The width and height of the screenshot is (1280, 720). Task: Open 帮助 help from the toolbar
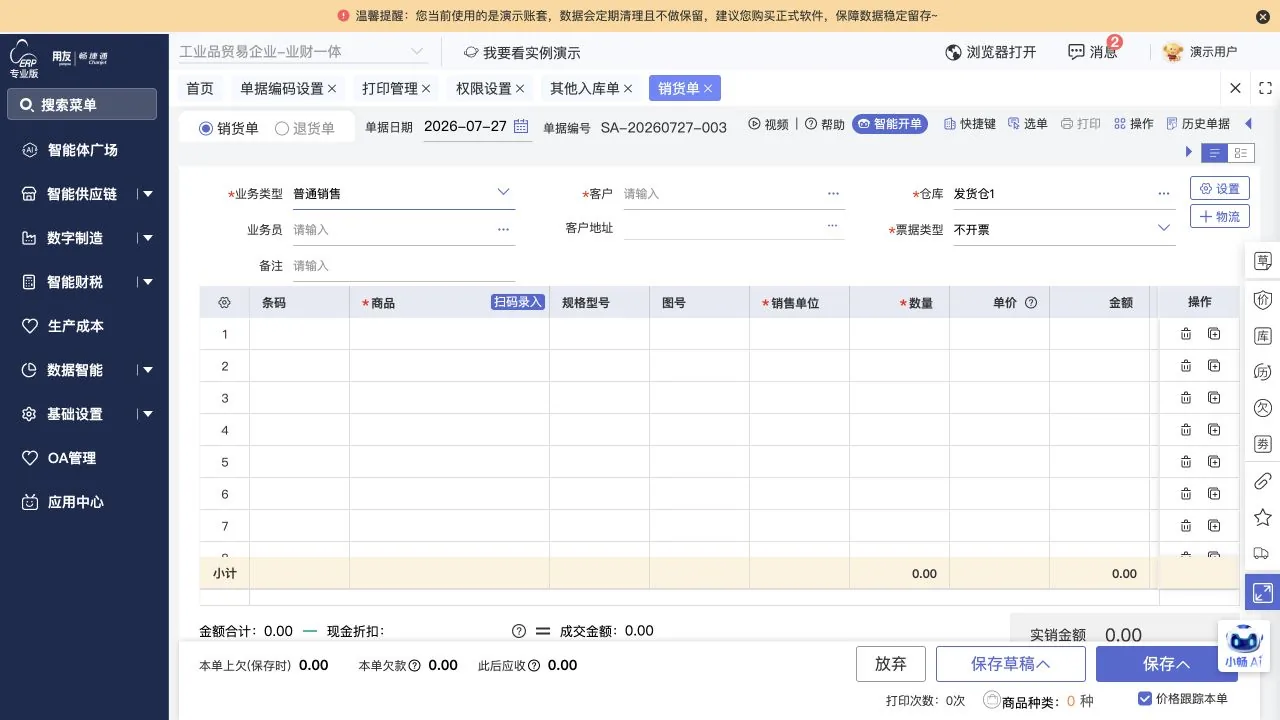pos(825,124)
